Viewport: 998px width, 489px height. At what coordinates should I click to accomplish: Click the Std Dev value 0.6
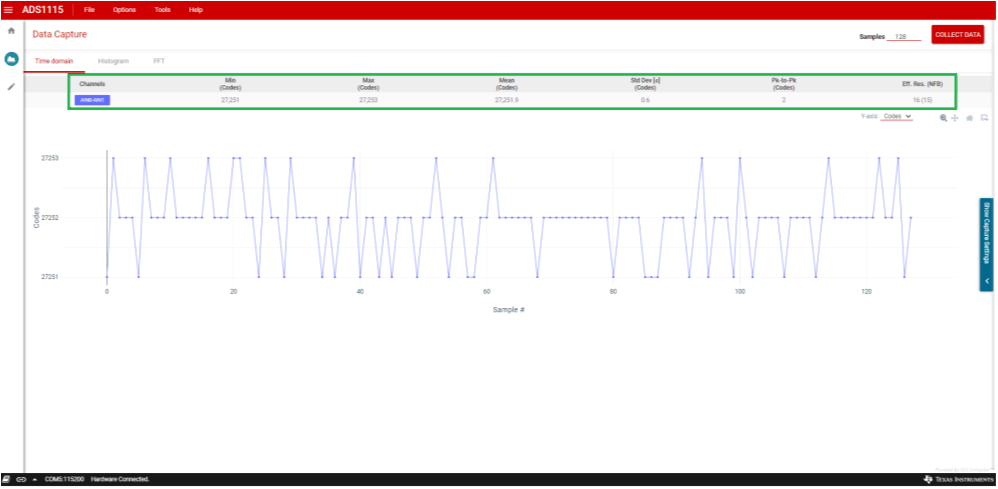tap(645, 100)
